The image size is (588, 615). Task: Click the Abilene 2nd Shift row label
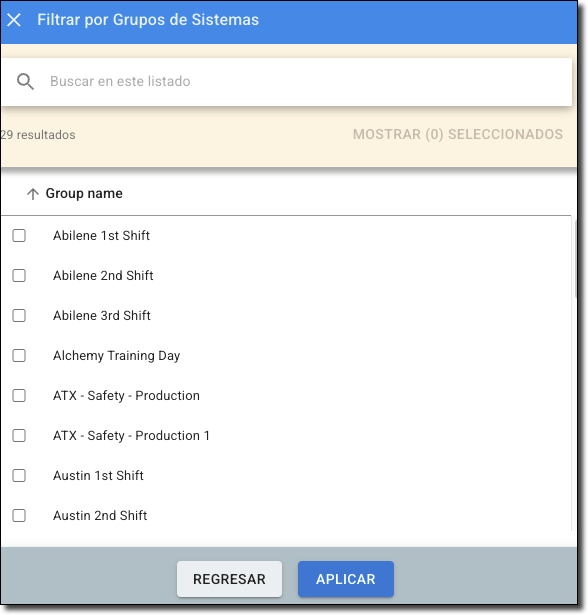pyautogui.click(x=103, y=276)
